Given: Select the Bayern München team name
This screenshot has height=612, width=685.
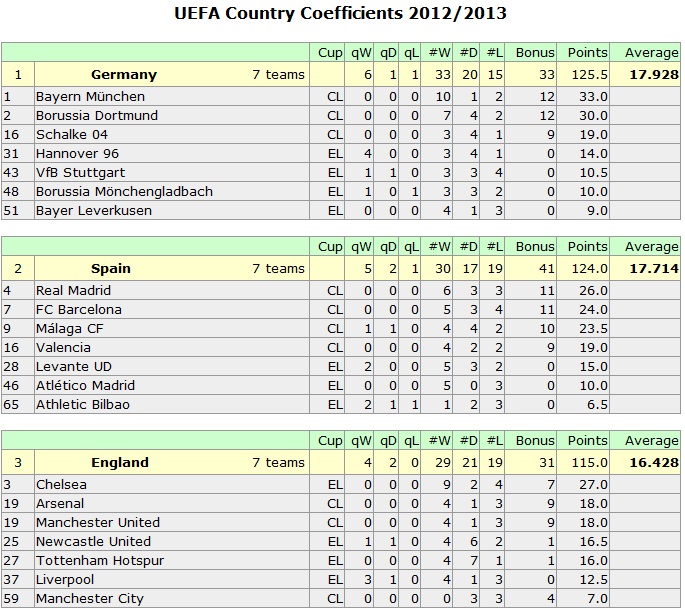Looking at the screenshot, I should tap(90, 97).
